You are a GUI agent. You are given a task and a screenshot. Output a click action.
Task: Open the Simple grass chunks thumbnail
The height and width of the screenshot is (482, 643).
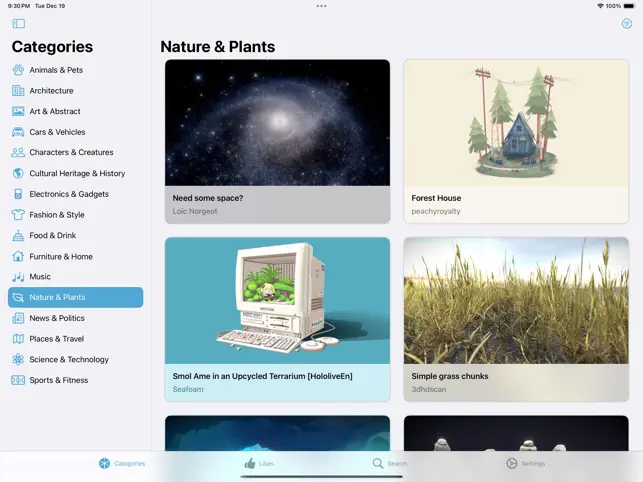(x=516, y=301)
